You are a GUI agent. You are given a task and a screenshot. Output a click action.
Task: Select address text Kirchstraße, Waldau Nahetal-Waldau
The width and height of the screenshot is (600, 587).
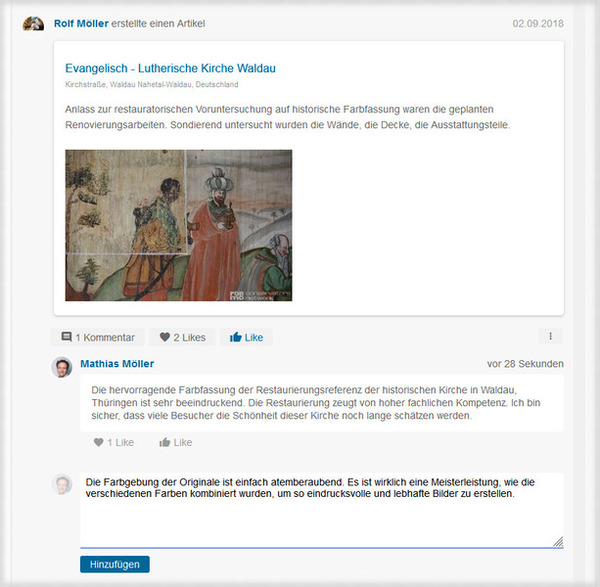152,84
